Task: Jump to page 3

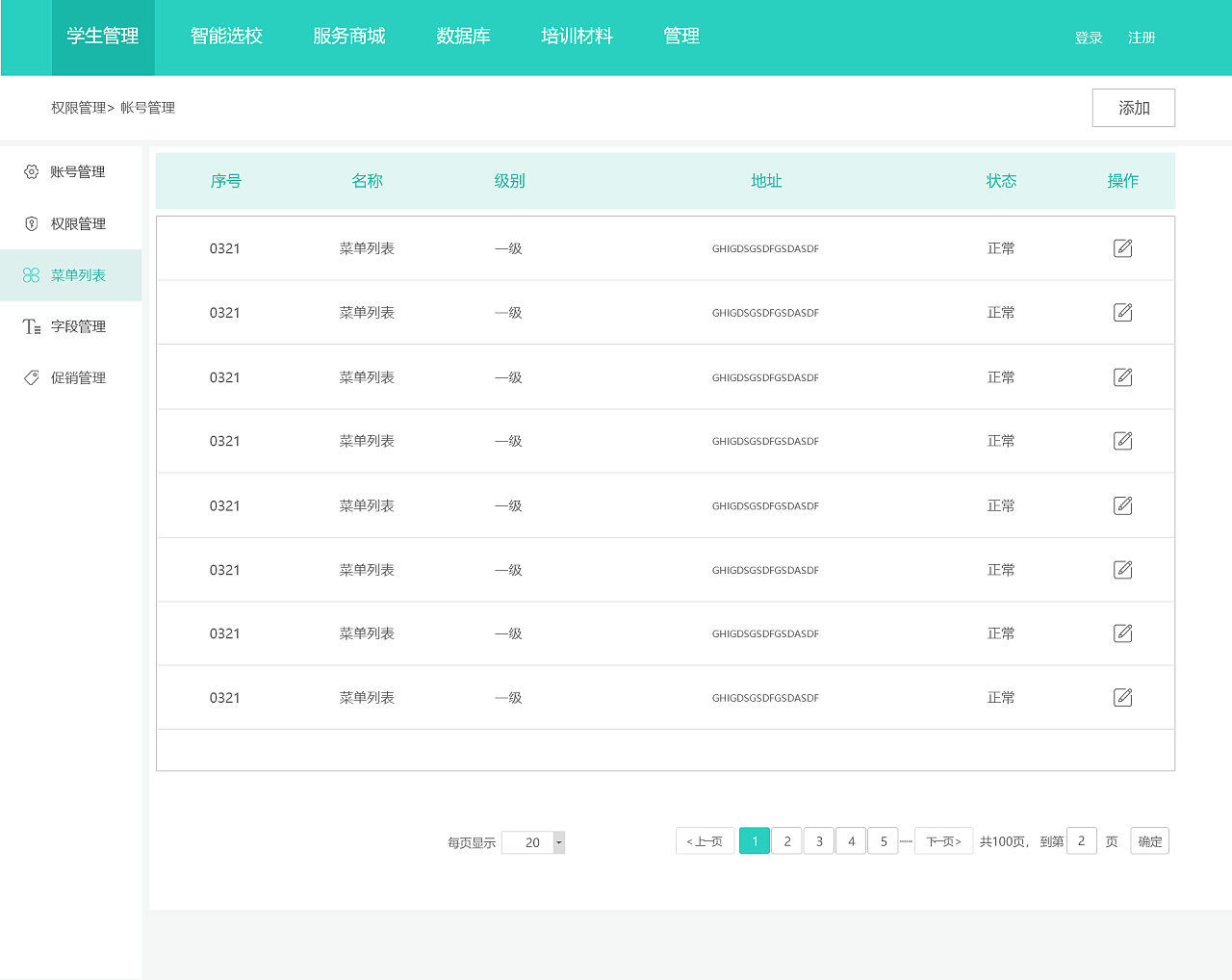Action: point(818,840)
